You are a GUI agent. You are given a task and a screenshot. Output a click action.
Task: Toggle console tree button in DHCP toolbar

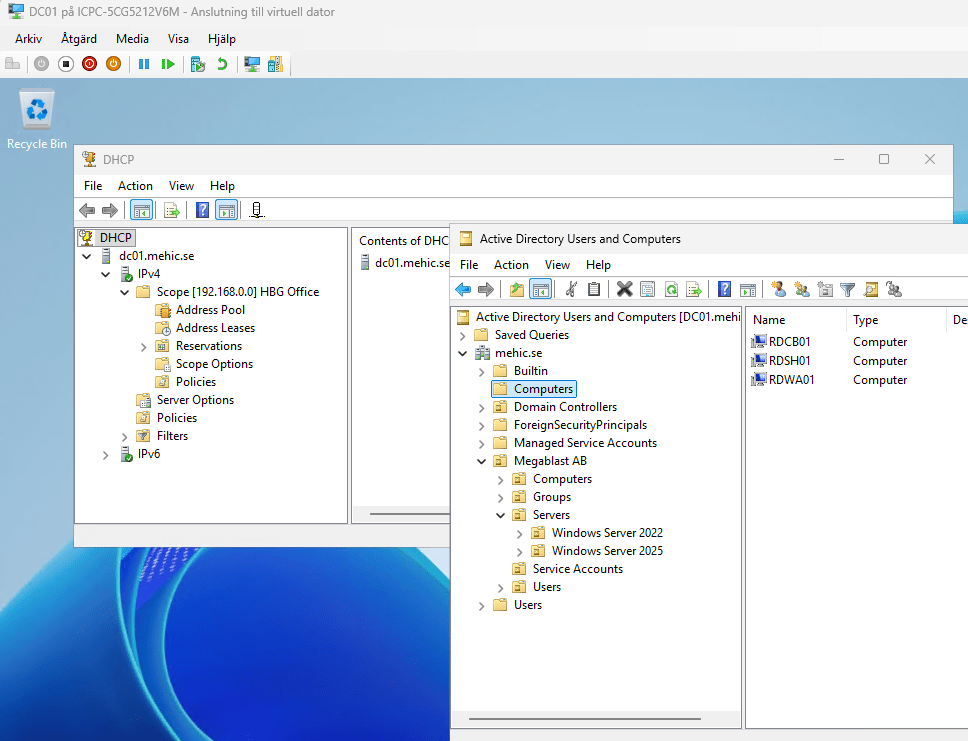[141, 211]
